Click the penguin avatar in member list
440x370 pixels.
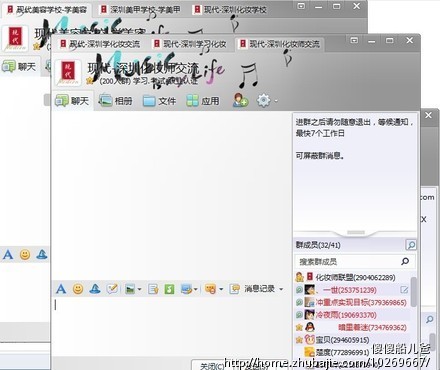click(x=310, y=327)
